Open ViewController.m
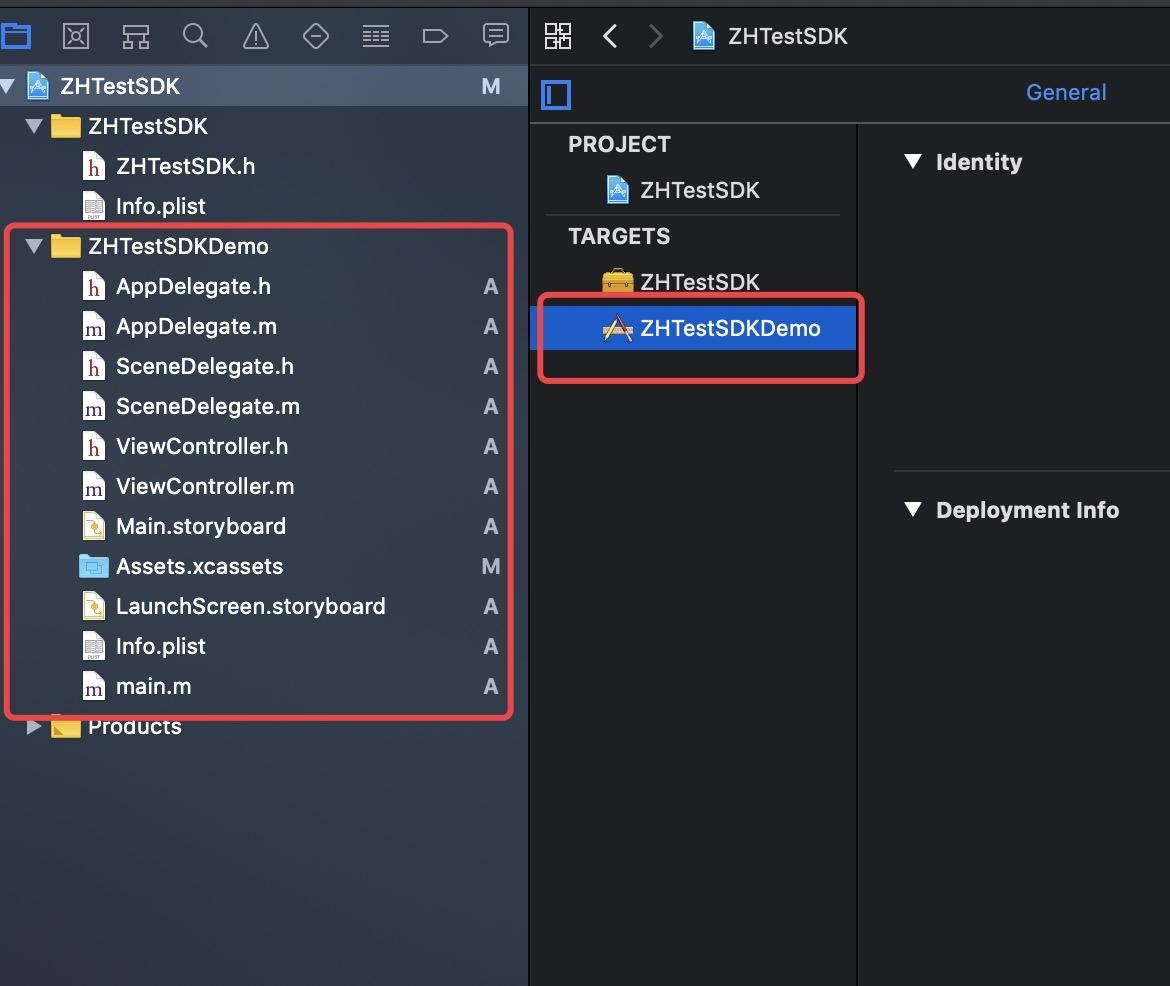 (x=204, y=486)
